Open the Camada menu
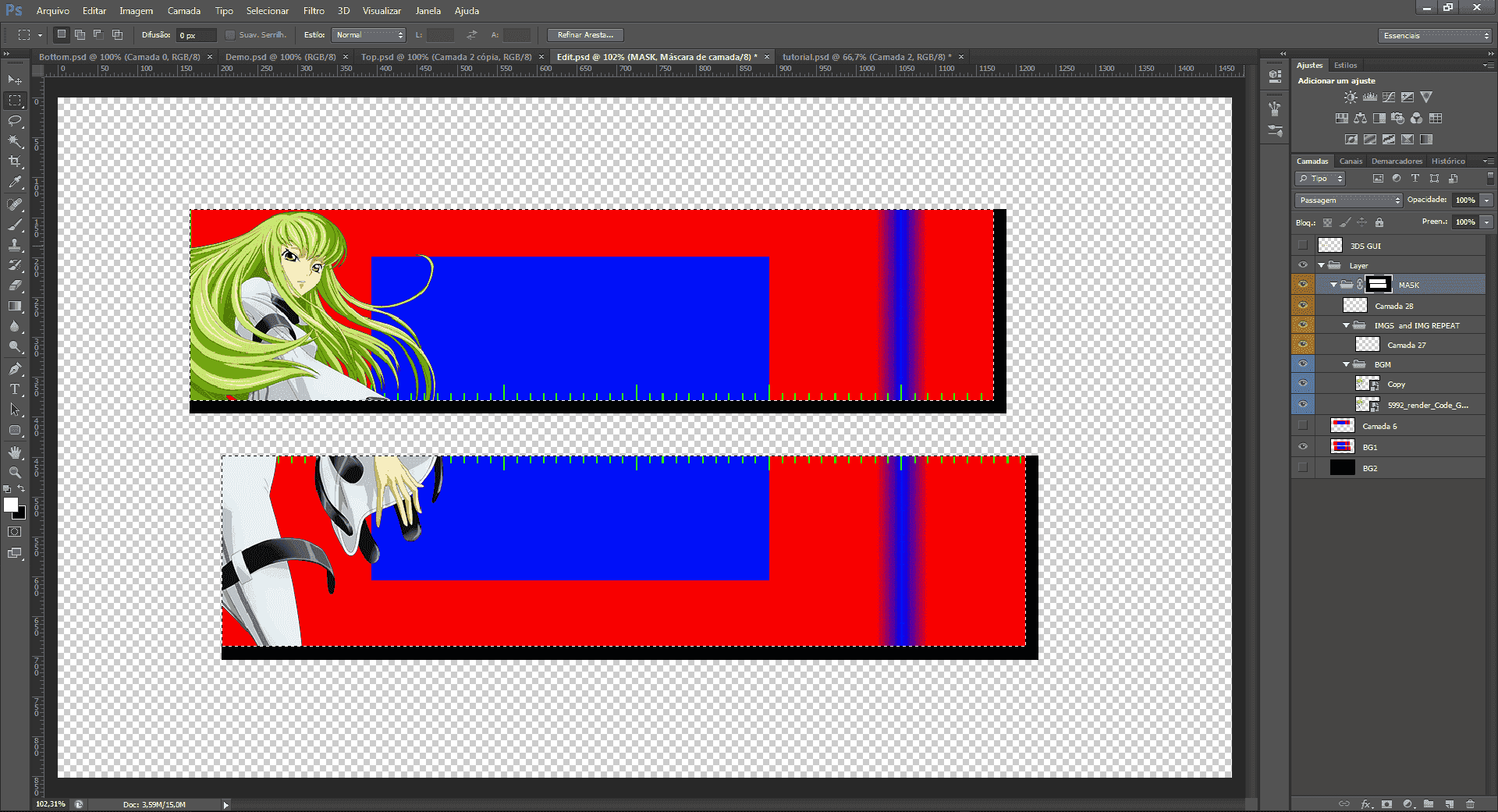This screenshot has height=812, width=1498. coord(184,11)
